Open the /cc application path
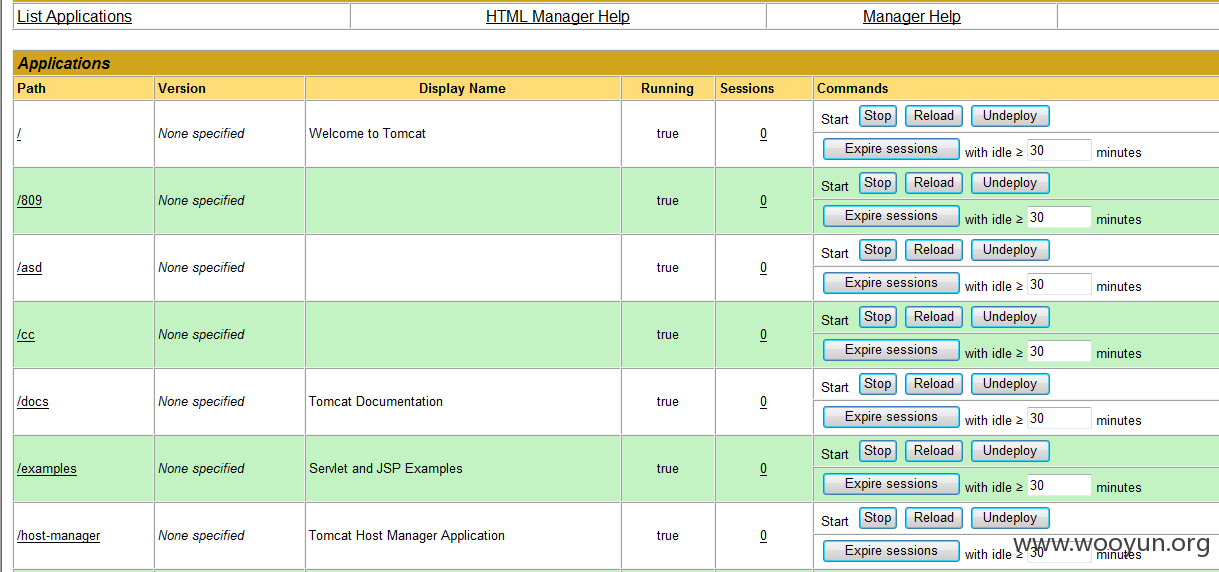Screen dimensions: 1219x572 pyautogui.click(x=26, y=334)
